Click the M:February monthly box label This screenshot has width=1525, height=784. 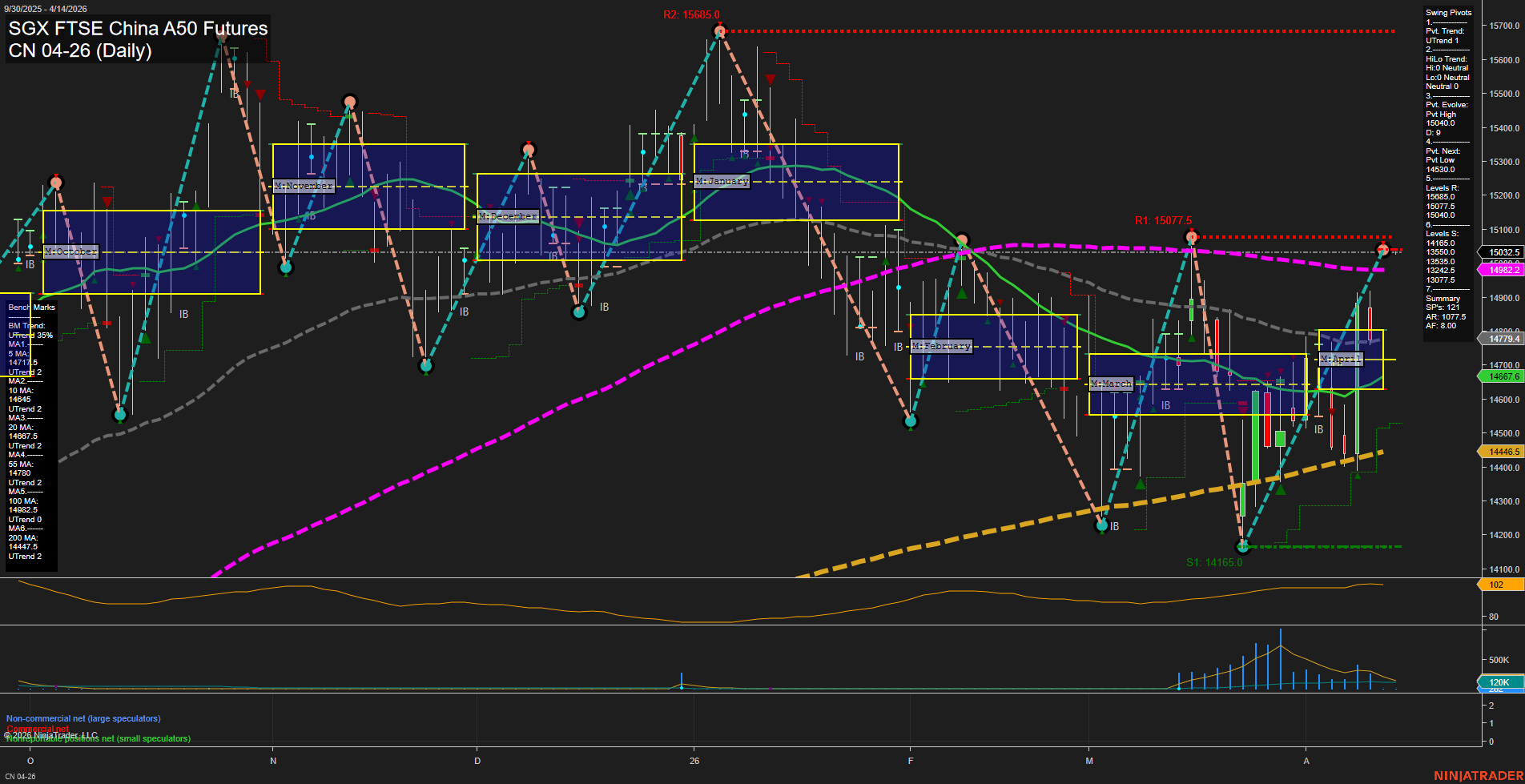point(940,346)
